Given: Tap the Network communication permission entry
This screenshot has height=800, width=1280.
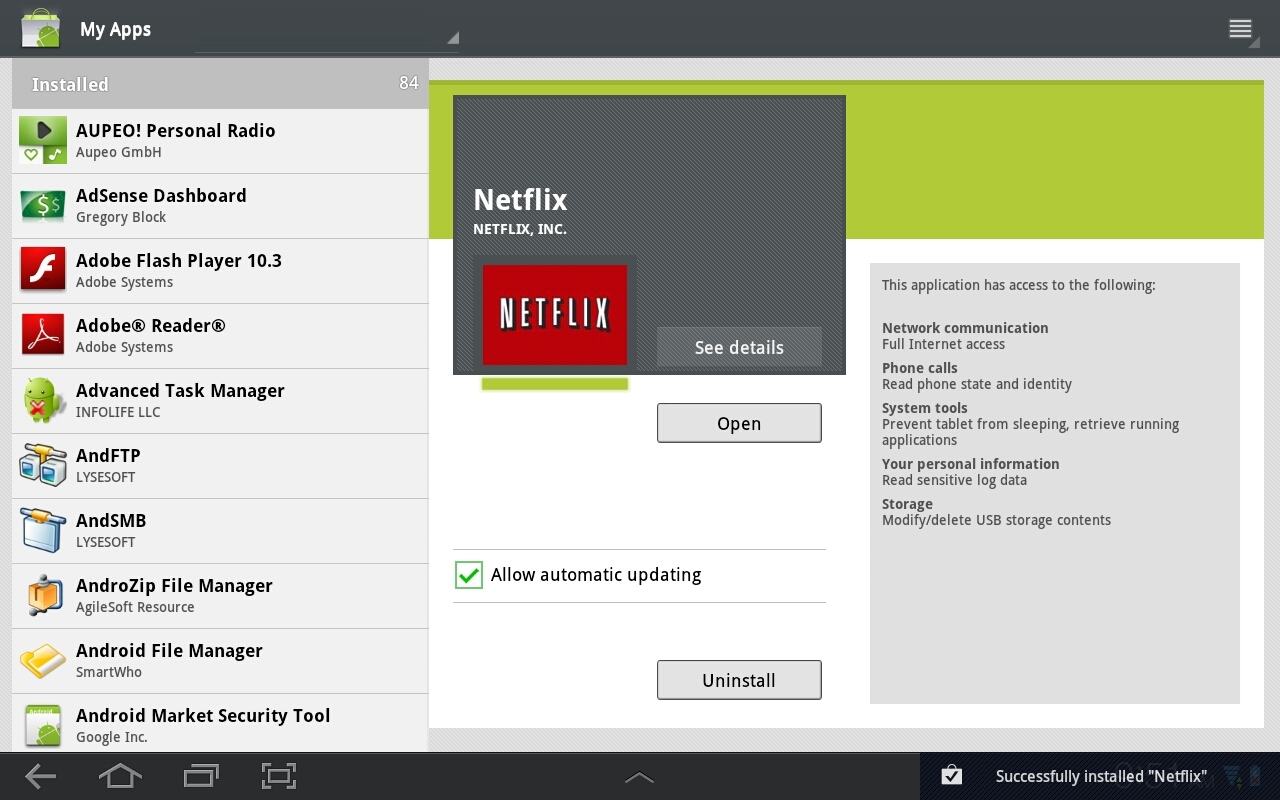Looking at the screenshot, I should [x=965, y=336].
